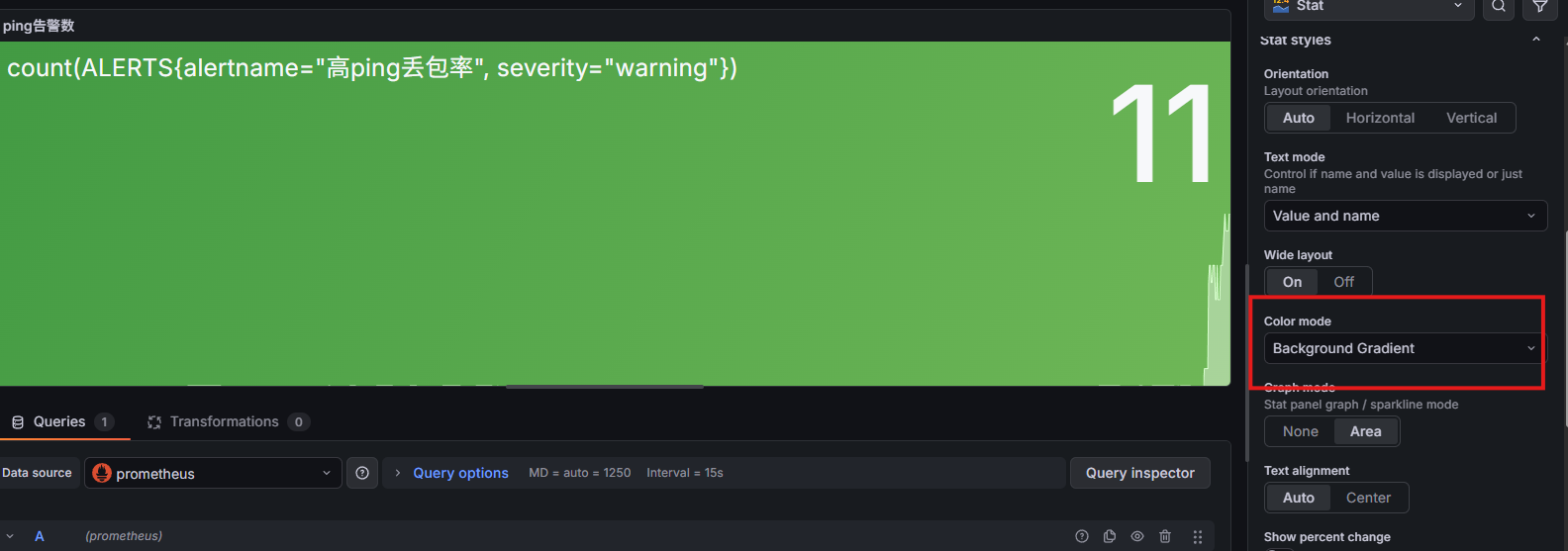Set Text alignment to Center
The height and width of the screenshot is (551, 1568).
click(x=1368, y=498)
